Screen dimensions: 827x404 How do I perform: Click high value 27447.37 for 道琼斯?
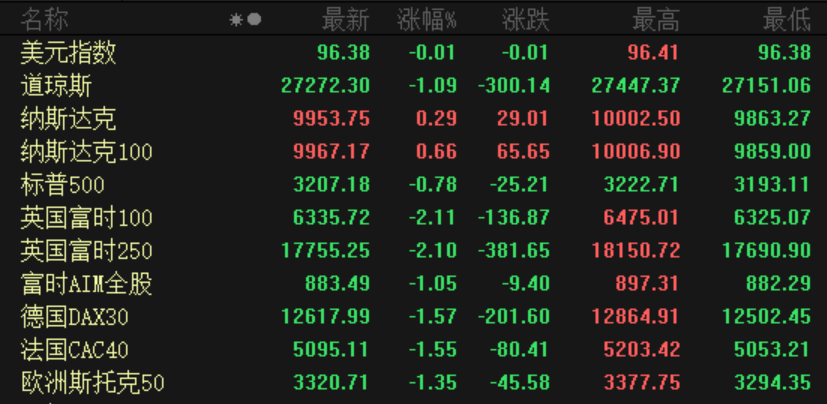tap(636, 85)
